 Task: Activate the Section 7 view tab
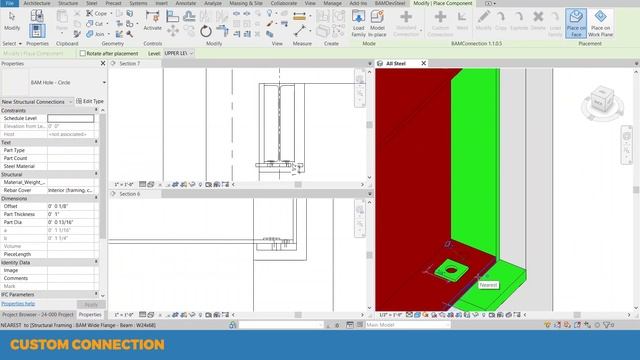[130, 64]
